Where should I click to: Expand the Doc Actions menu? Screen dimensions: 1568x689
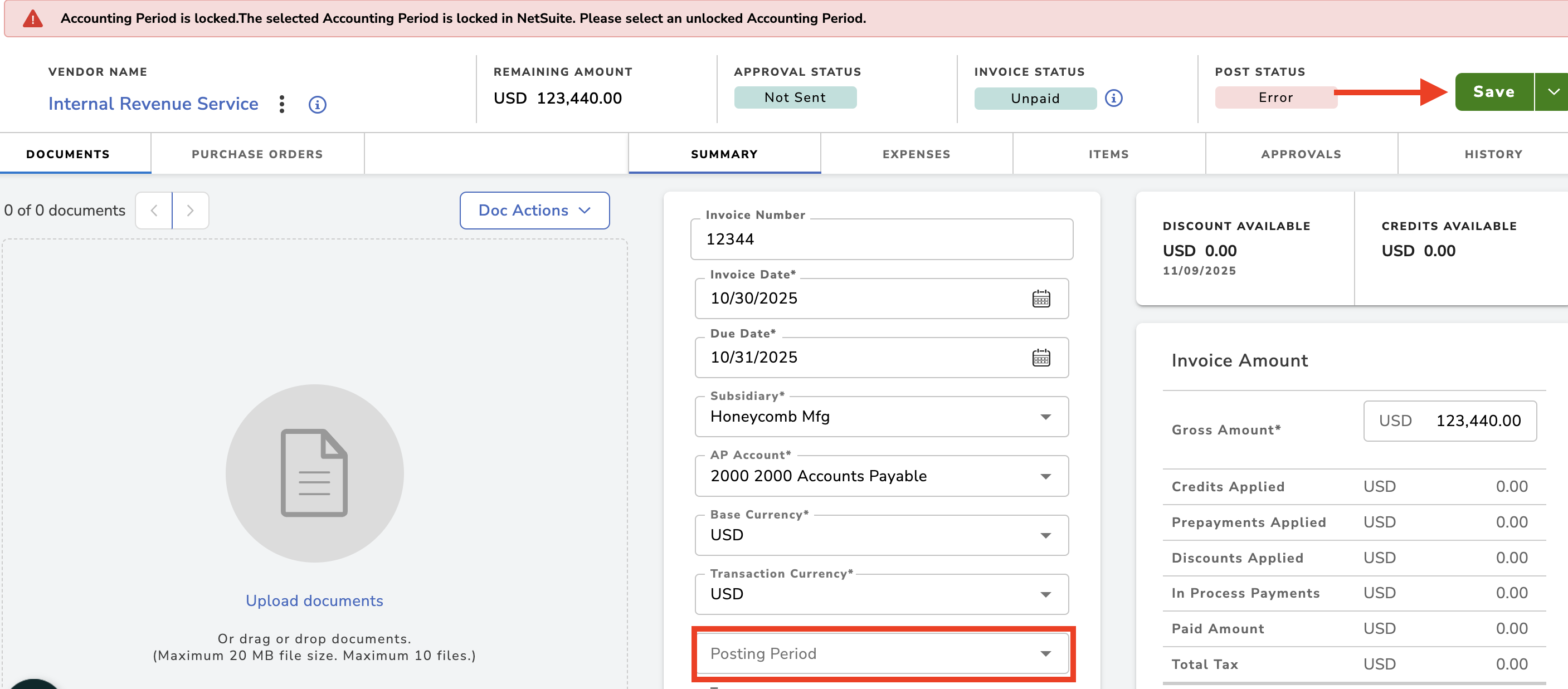click(x=534, y=211)
